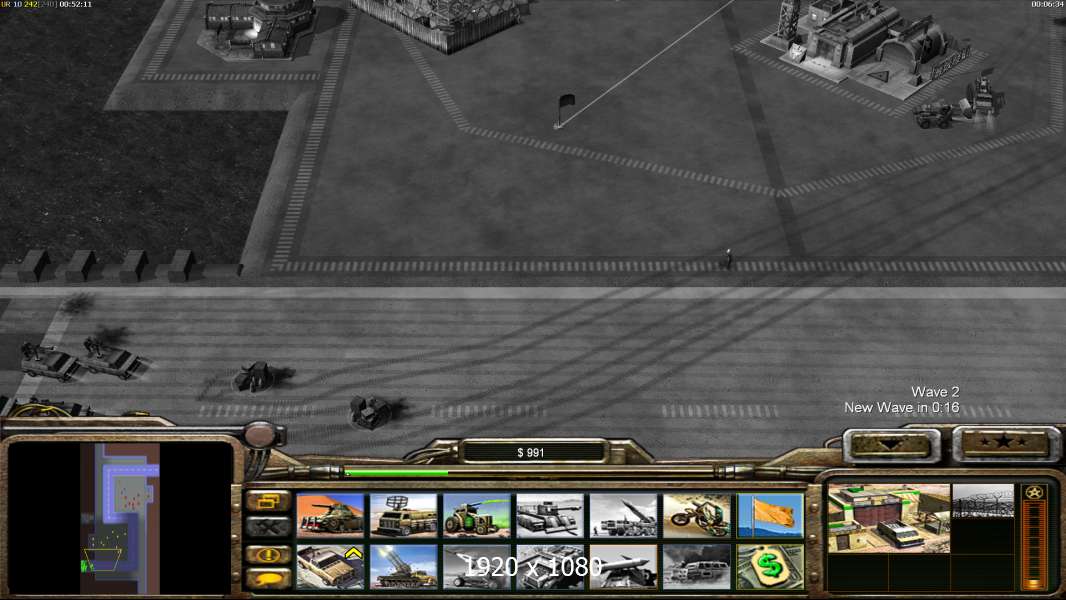Open chat with speech bubble button
Image resolution: width=1066 pixels, height=600 pixels.
269,579
